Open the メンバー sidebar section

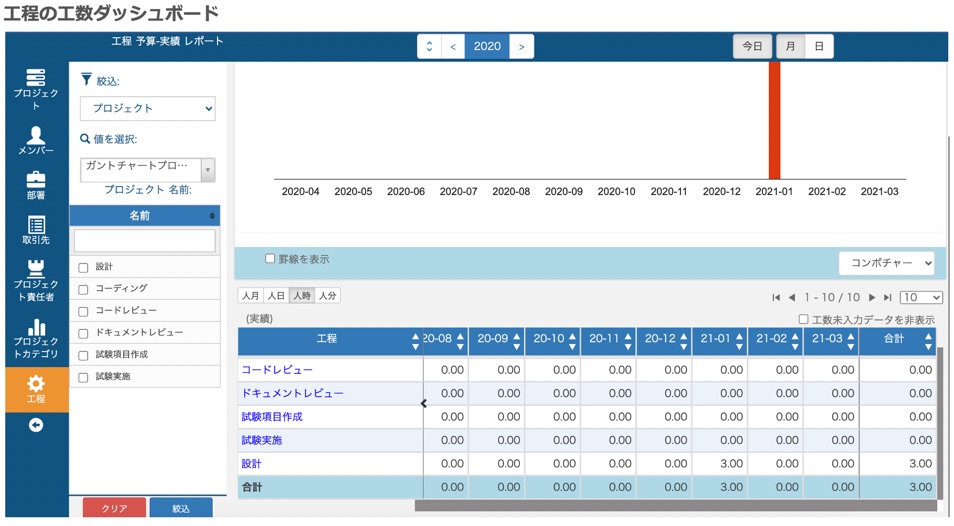36,140
